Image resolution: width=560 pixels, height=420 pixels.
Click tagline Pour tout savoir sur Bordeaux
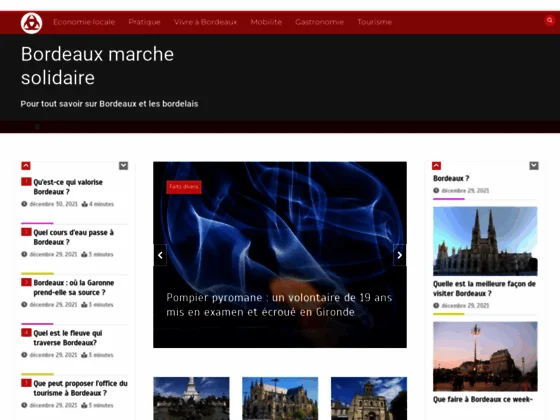109,104
